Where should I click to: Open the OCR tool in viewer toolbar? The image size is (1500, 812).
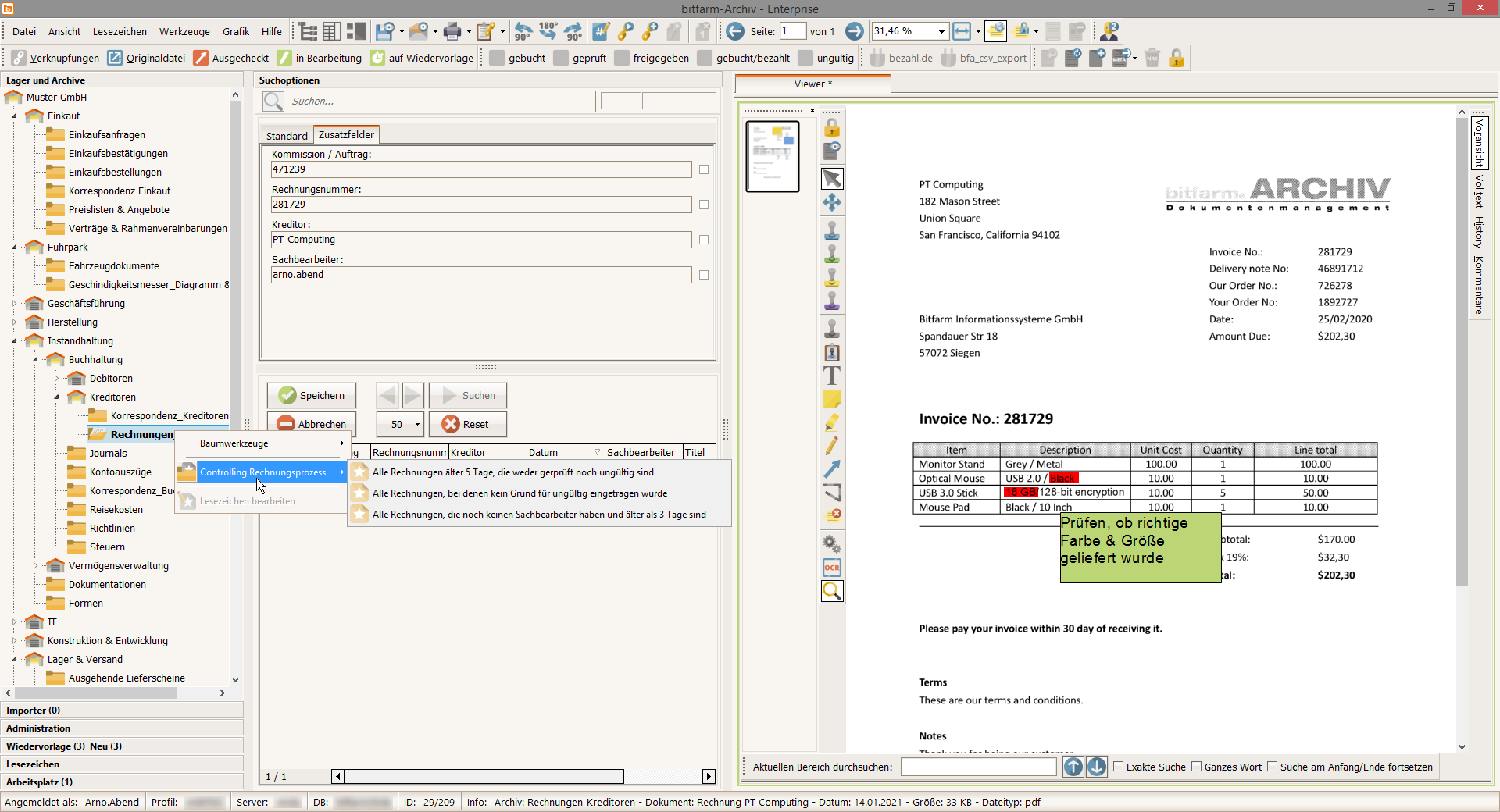[832, 568]
